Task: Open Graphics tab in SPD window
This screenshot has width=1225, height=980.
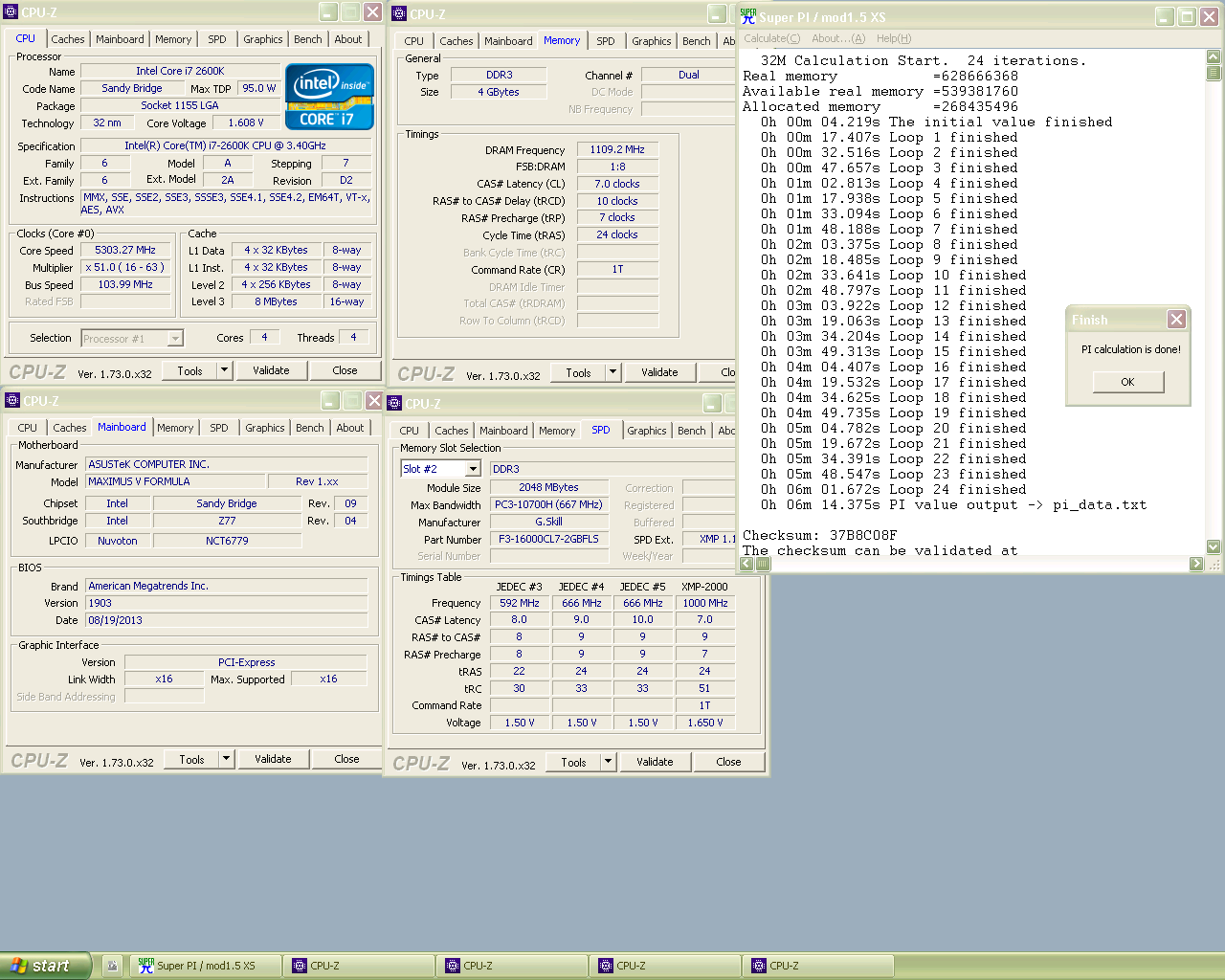Action: [x=647, y=431]
